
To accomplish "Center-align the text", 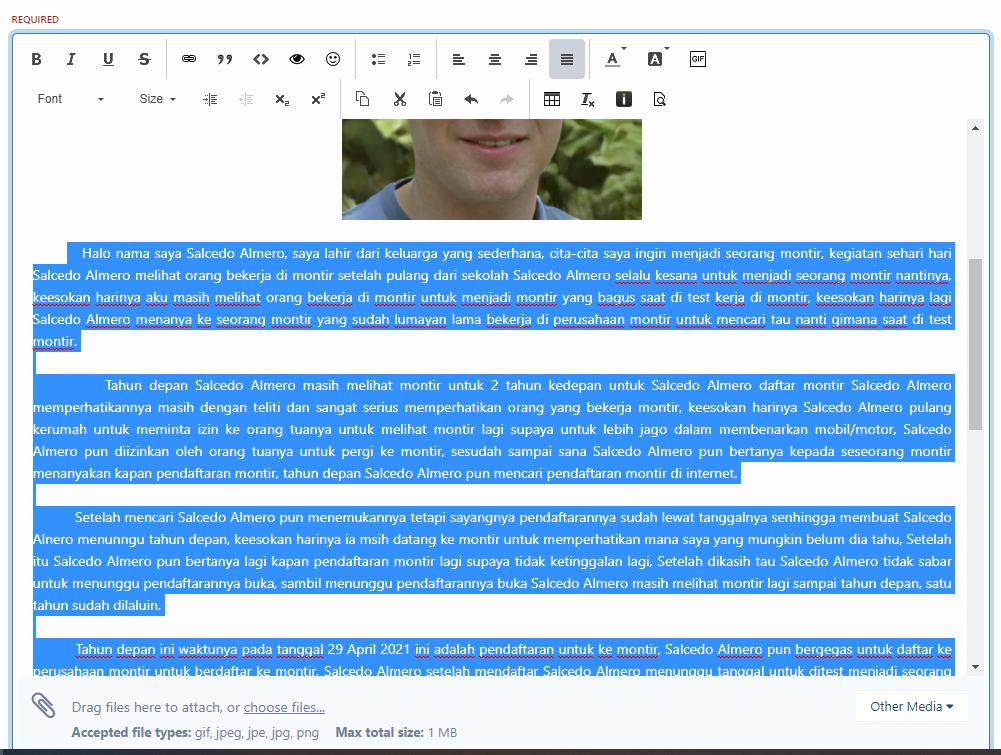I will click(495, 59).
